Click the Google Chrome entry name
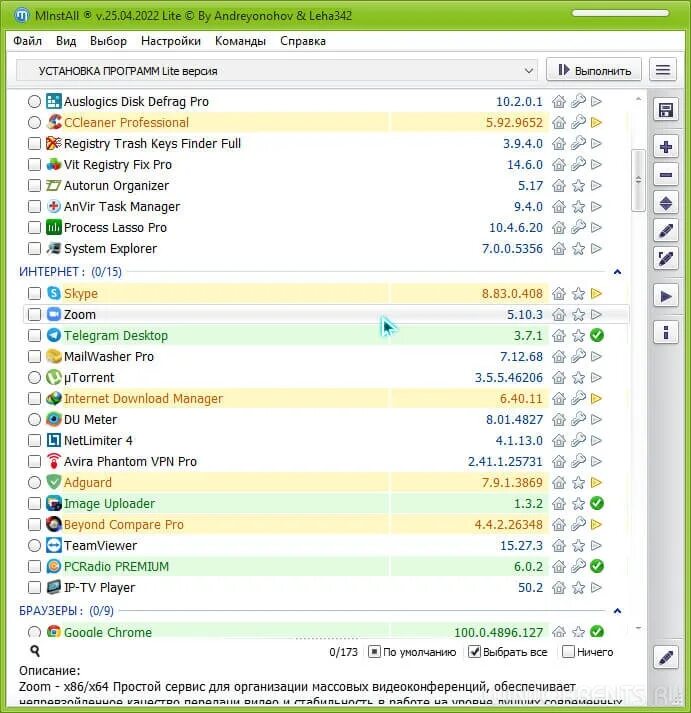This screenshot has width=691, height=713. (x=108, y=632)
